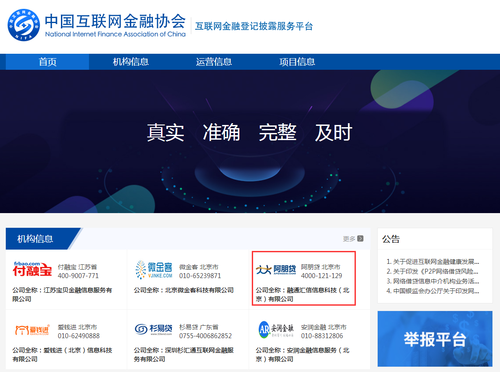Viewport: 500px width, 372px height.
Task: Click the NIFA round blue logo
Action: pos(24,25)
